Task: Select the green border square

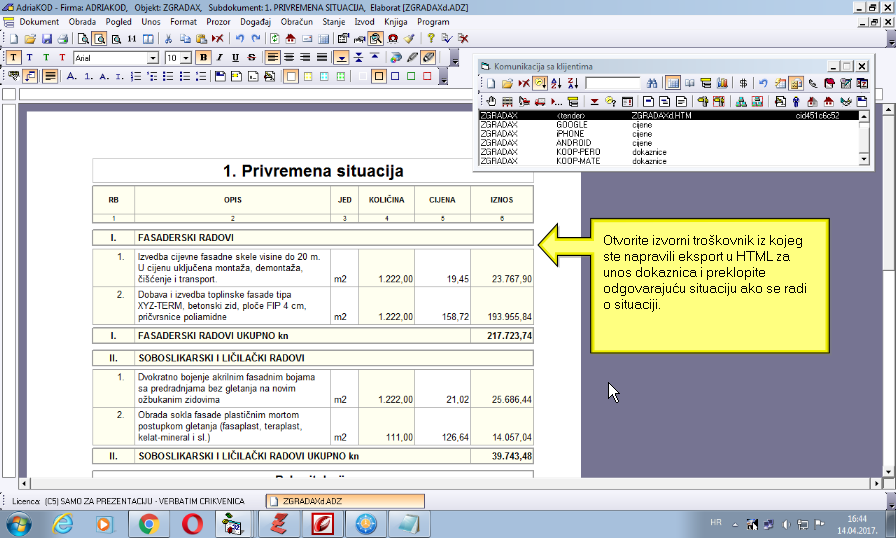Action: pyautogui.click(x=411, y=76)
